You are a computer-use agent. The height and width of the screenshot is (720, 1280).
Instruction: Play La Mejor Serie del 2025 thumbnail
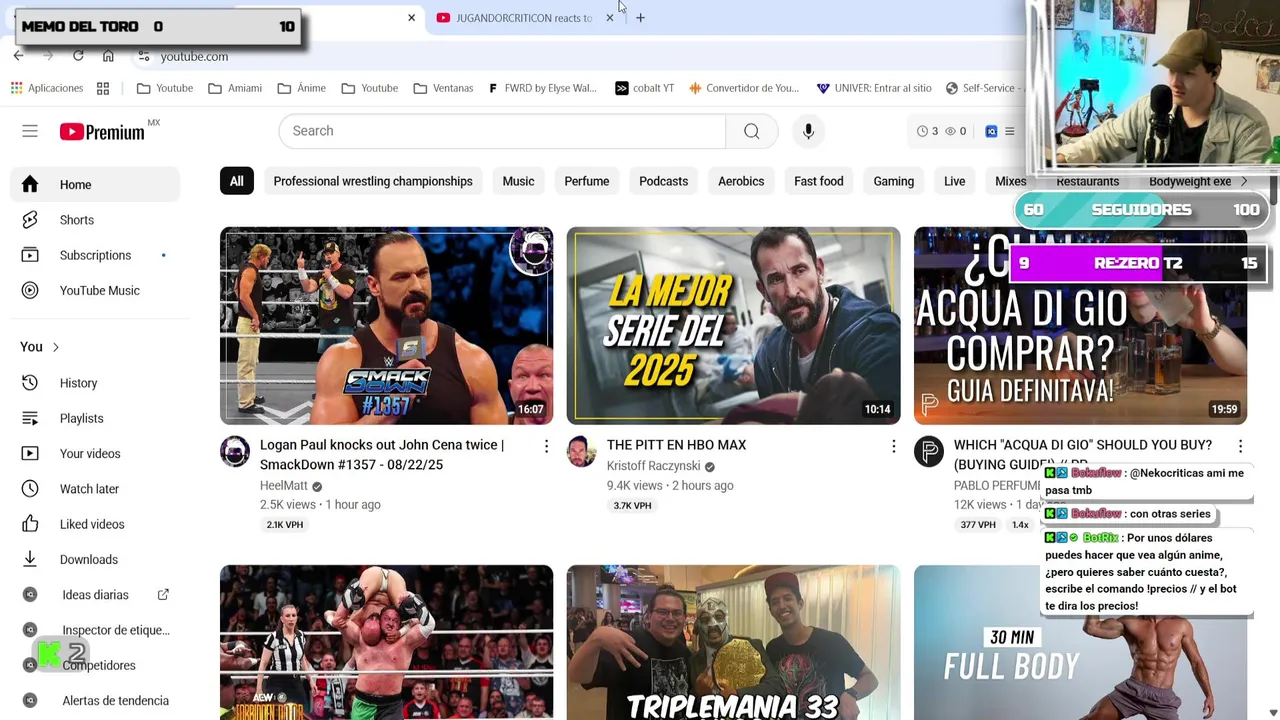pos(733,326)
